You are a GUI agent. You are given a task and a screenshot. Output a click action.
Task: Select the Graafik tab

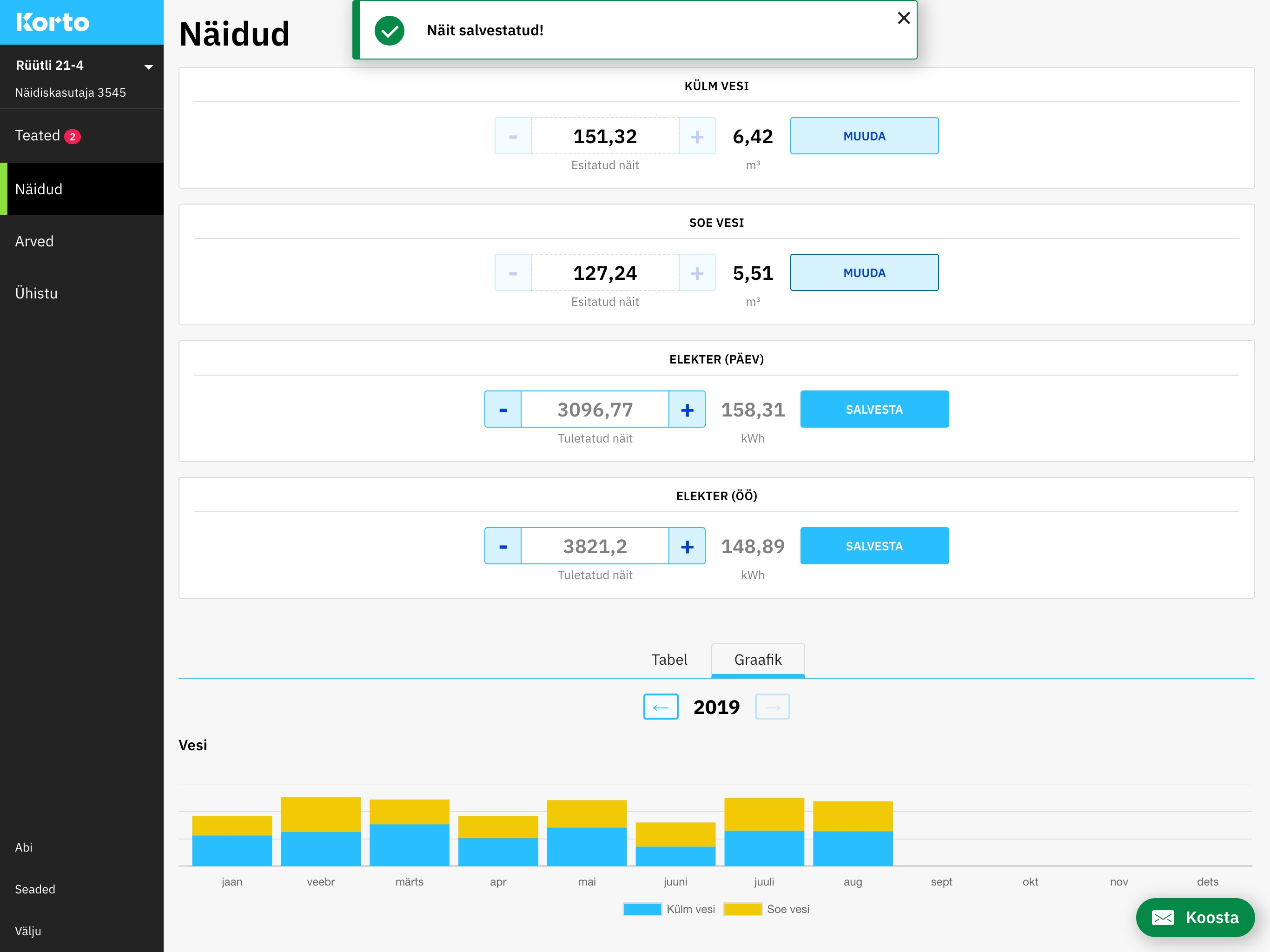tap(757, 660)
